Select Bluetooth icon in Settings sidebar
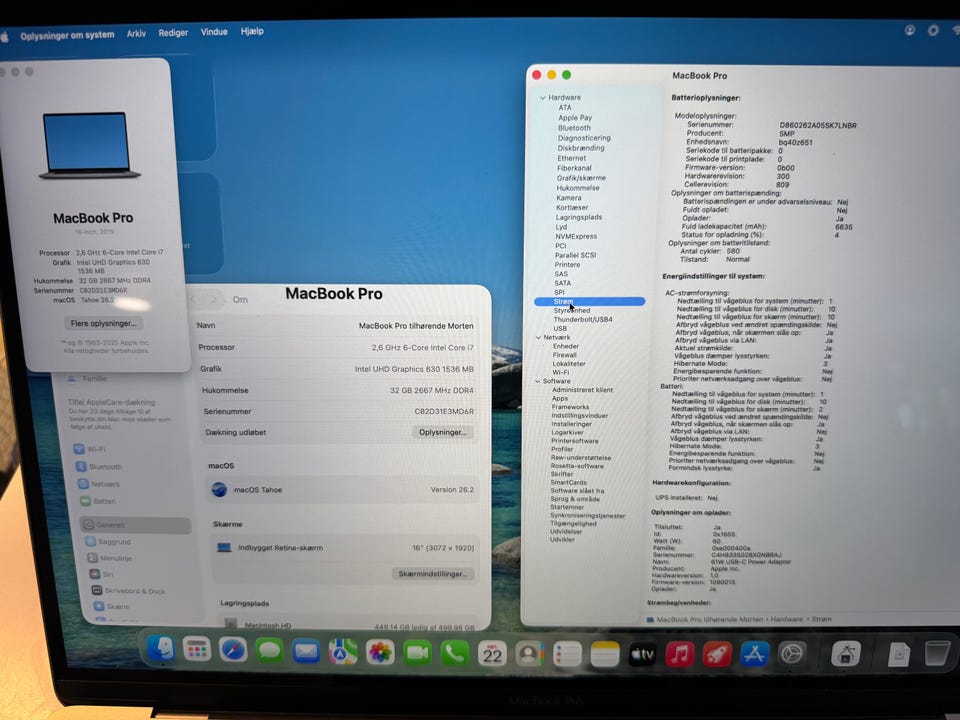This screenshot has width=960, height=720. coord(81,467)
